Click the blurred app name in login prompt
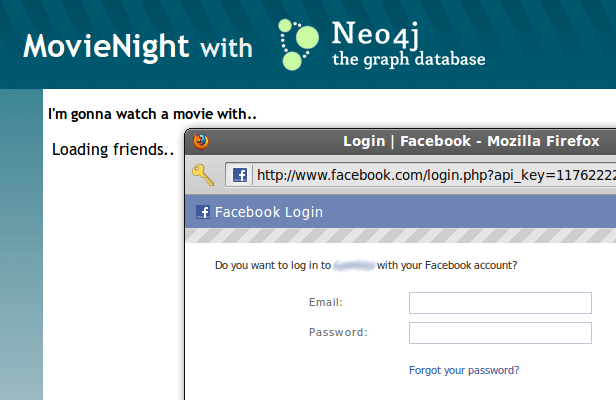 tap(354, 266)
